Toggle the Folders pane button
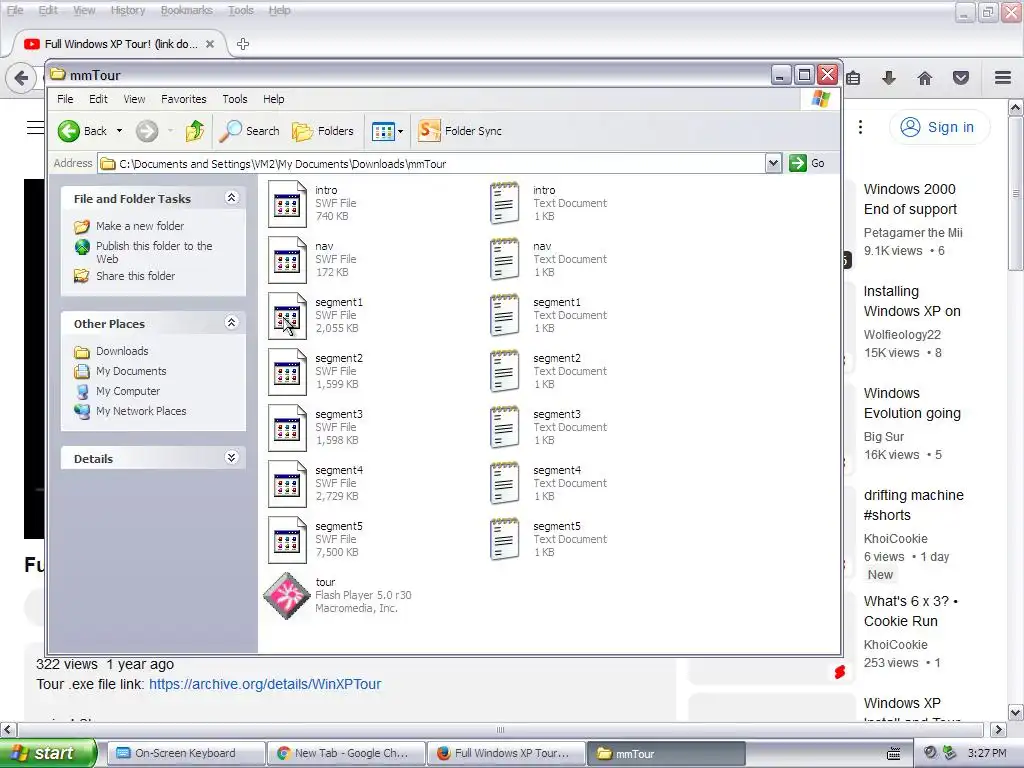The width and height of the screenshot is (1024, 768). (x=323, y=131)
